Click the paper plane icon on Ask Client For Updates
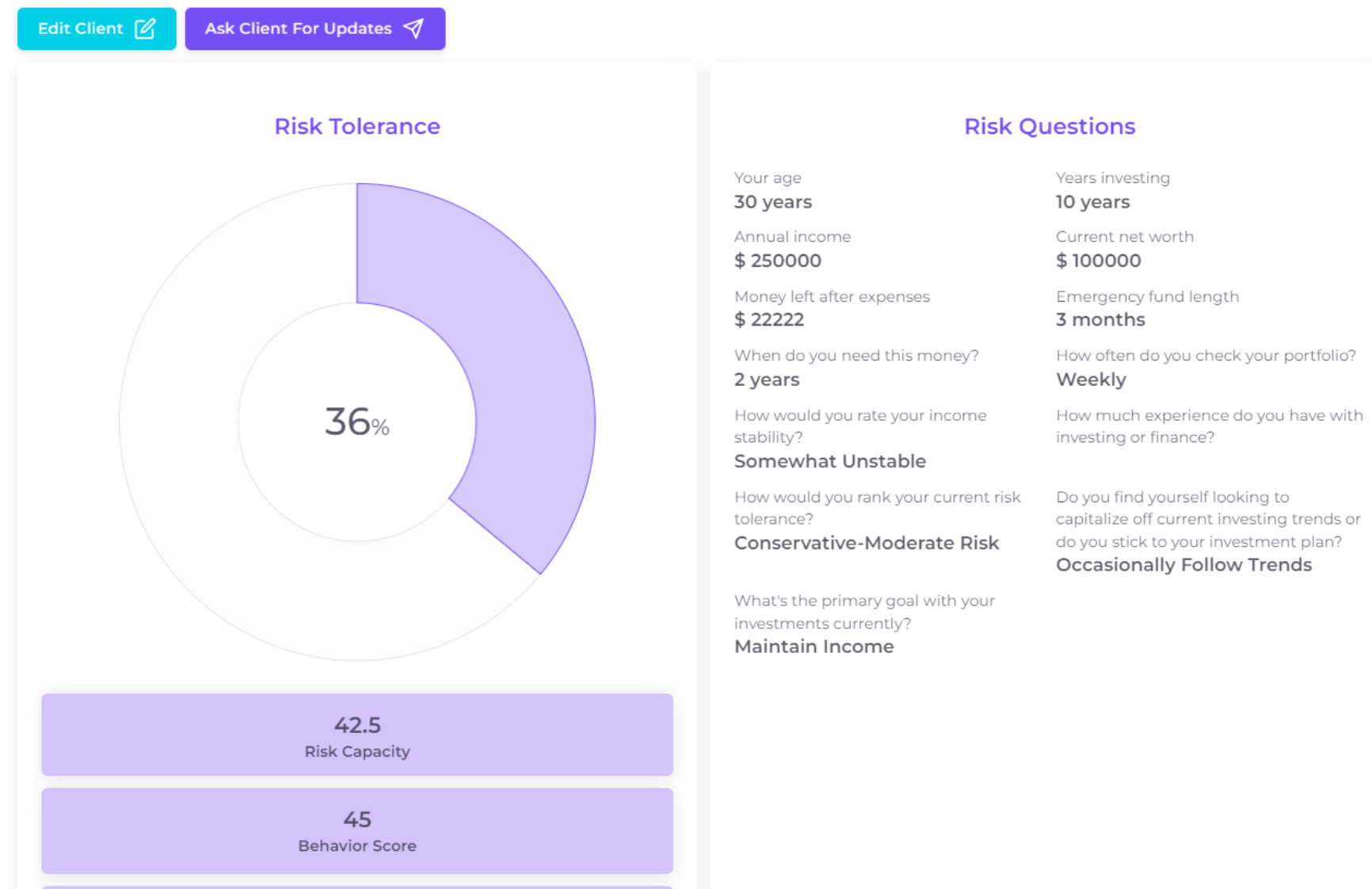1372x889 pixels. pyautogui.click(x=414, y=28)
